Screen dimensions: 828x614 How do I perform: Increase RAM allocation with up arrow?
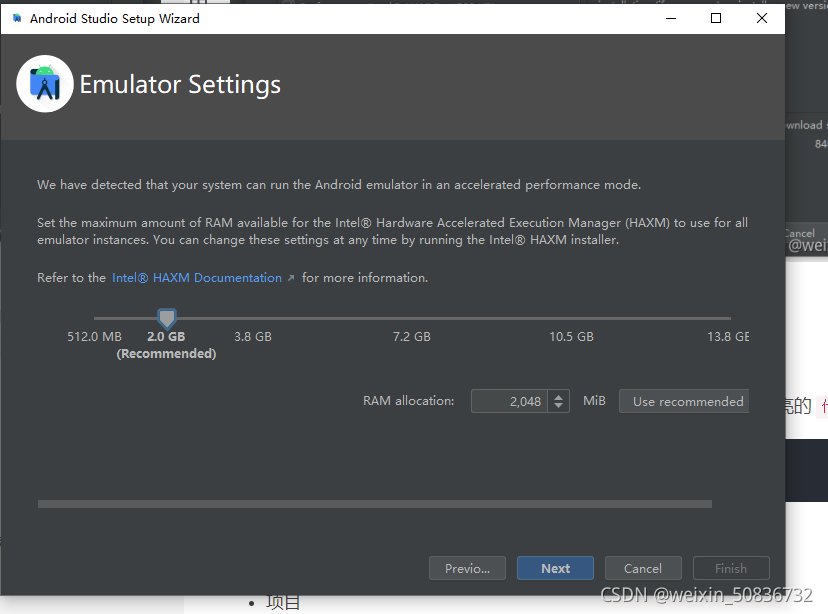(559, 396)
